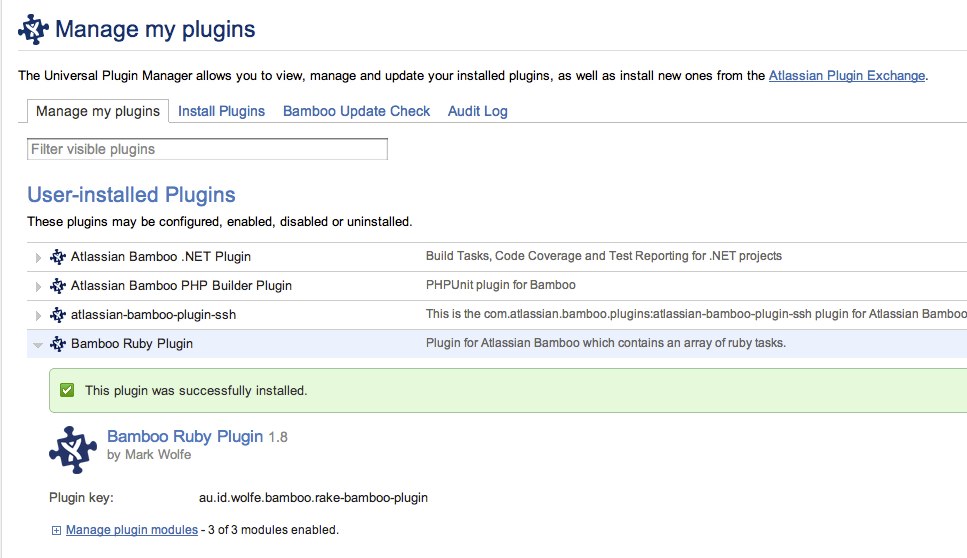The height and width of the screenshot is (558, 967).
Task: Click the 3 of 3 modules enabled text
Action: point(273,530)
